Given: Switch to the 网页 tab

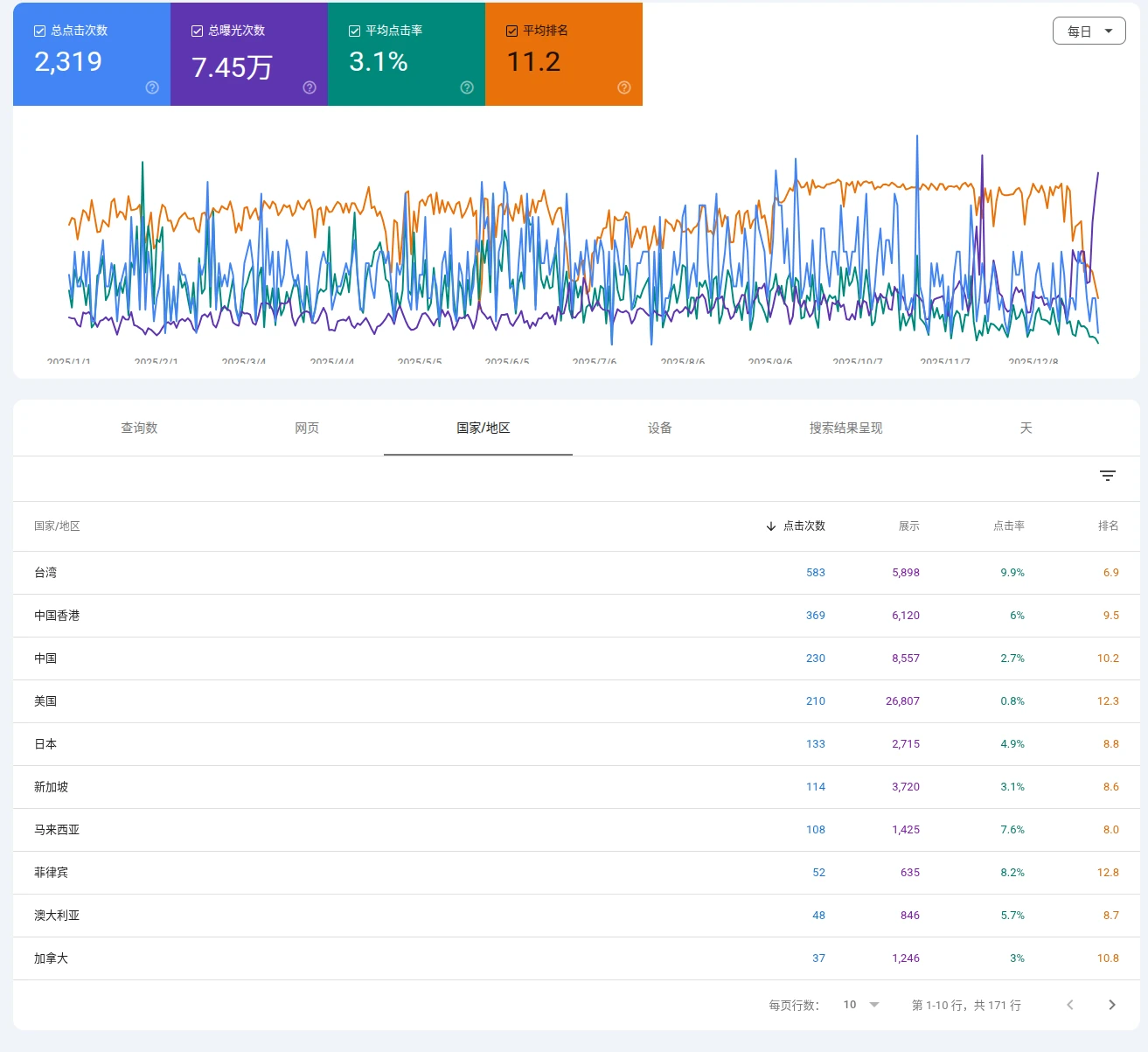Looking at the screenshot, I should pos(307,428).
